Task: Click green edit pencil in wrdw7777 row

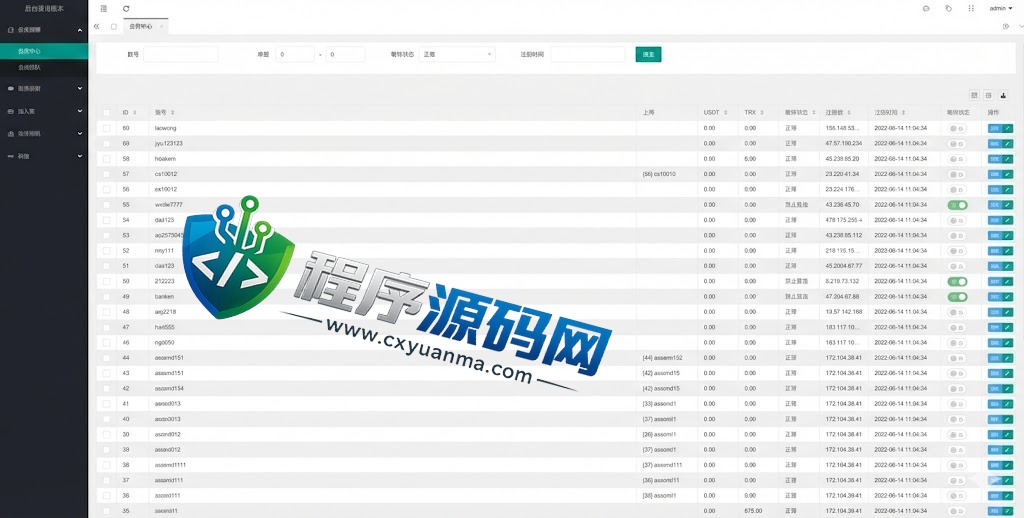Action: pos(1007,205)
